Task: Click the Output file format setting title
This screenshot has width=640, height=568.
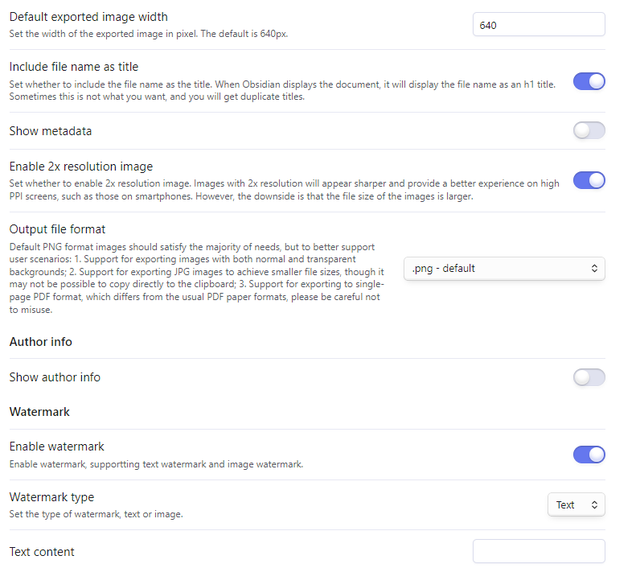Action: click(x=57, y=229)
